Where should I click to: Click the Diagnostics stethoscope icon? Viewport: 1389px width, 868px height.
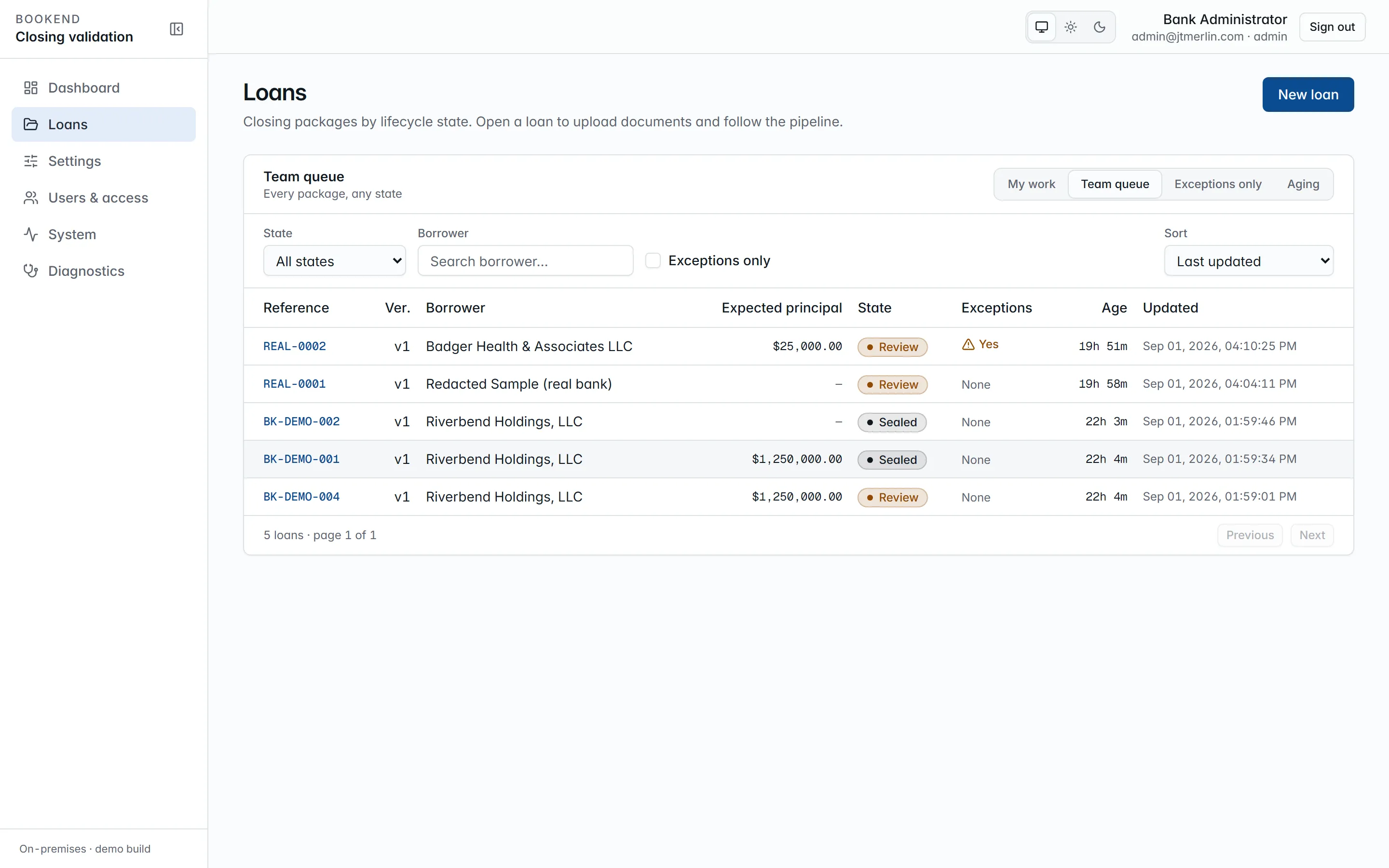(31, 271)
